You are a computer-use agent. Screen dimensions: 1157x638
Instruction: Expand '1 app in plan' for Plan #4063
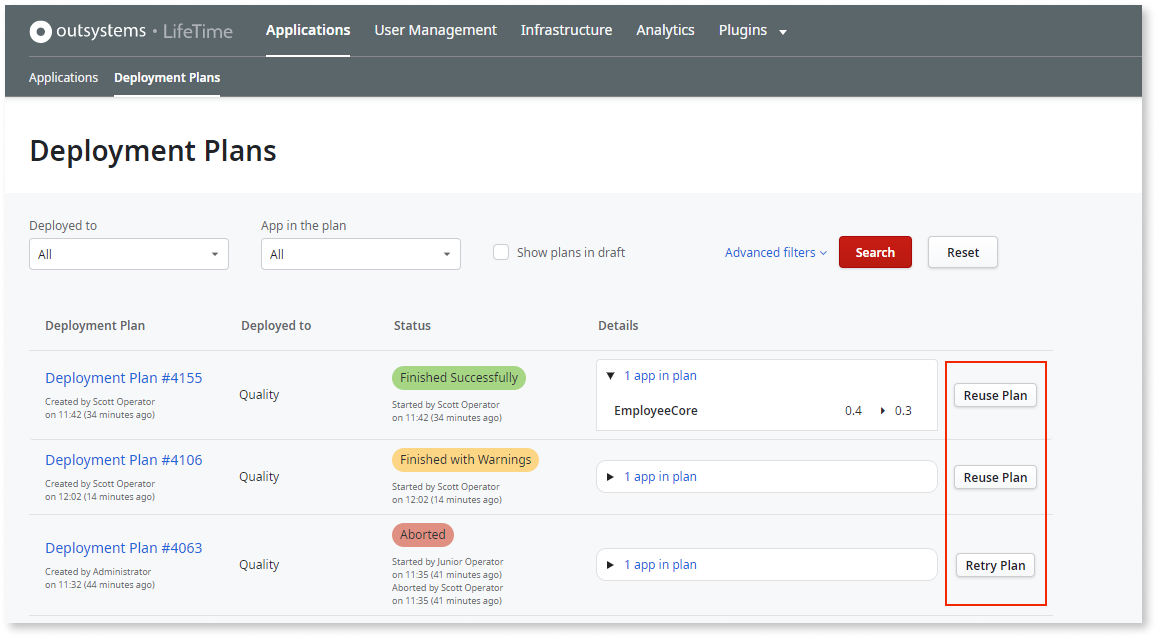tap(610, 564)
